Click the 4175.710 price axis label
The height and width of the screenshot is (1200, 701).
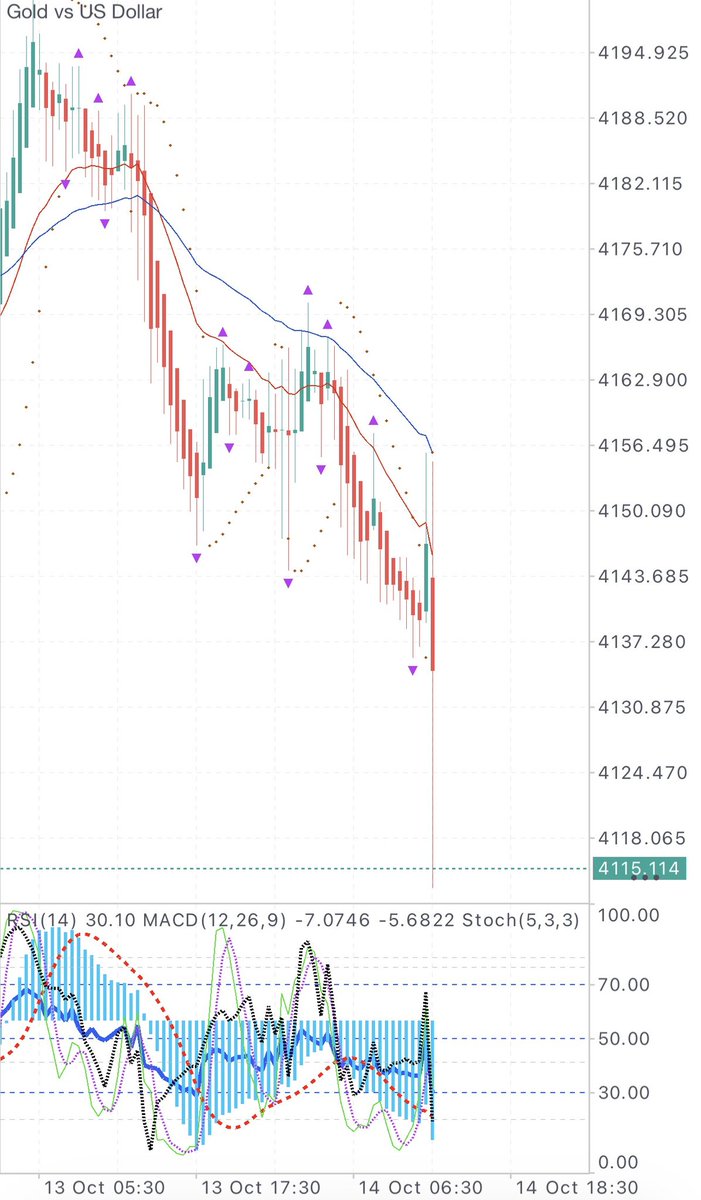(642, 249)
